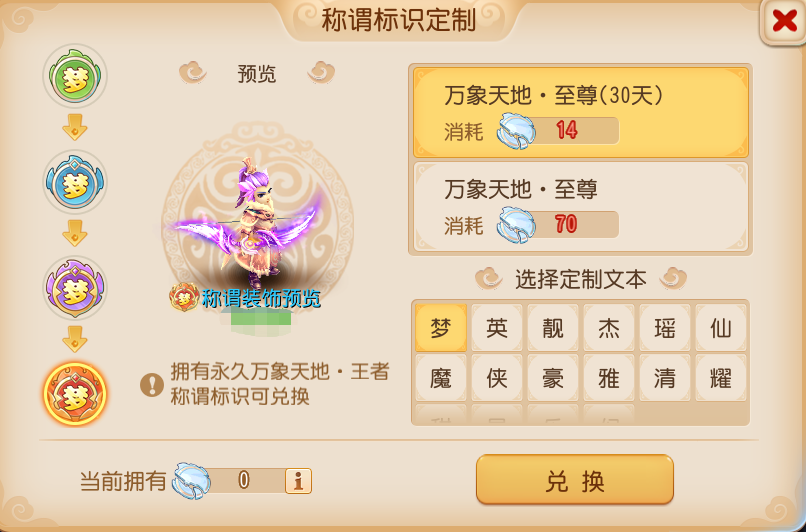Viewport: 806px width, 532px height.
Task: Click the info icon beside current owned count
Action: click(298, 481)
